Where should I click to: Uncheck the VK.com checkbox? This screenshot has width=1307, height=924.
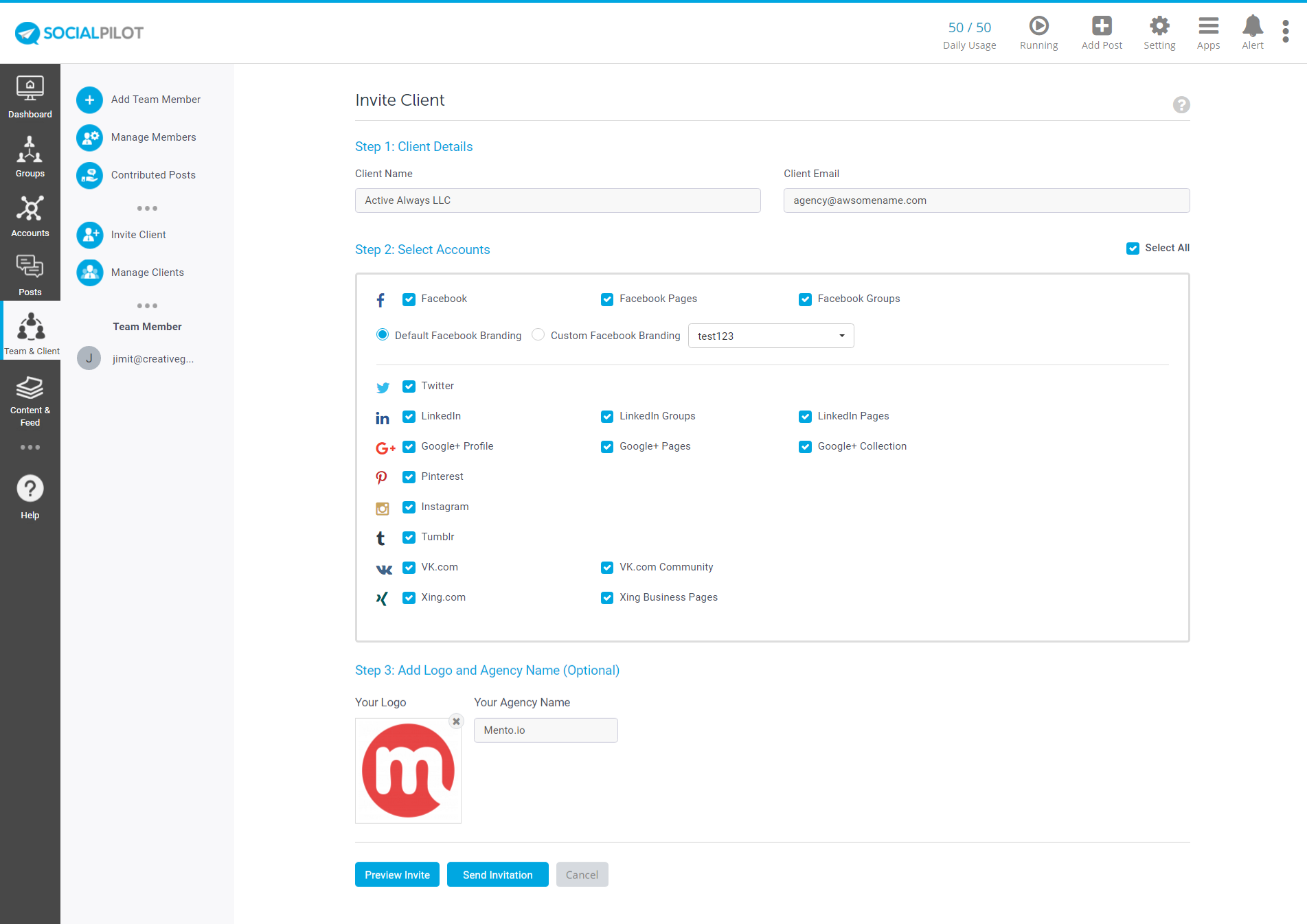click(409, 568)
